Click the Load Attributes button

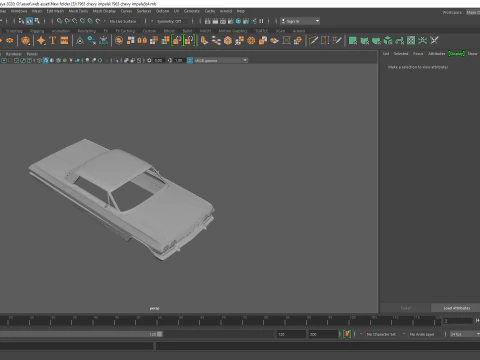(x=456, y=308)
